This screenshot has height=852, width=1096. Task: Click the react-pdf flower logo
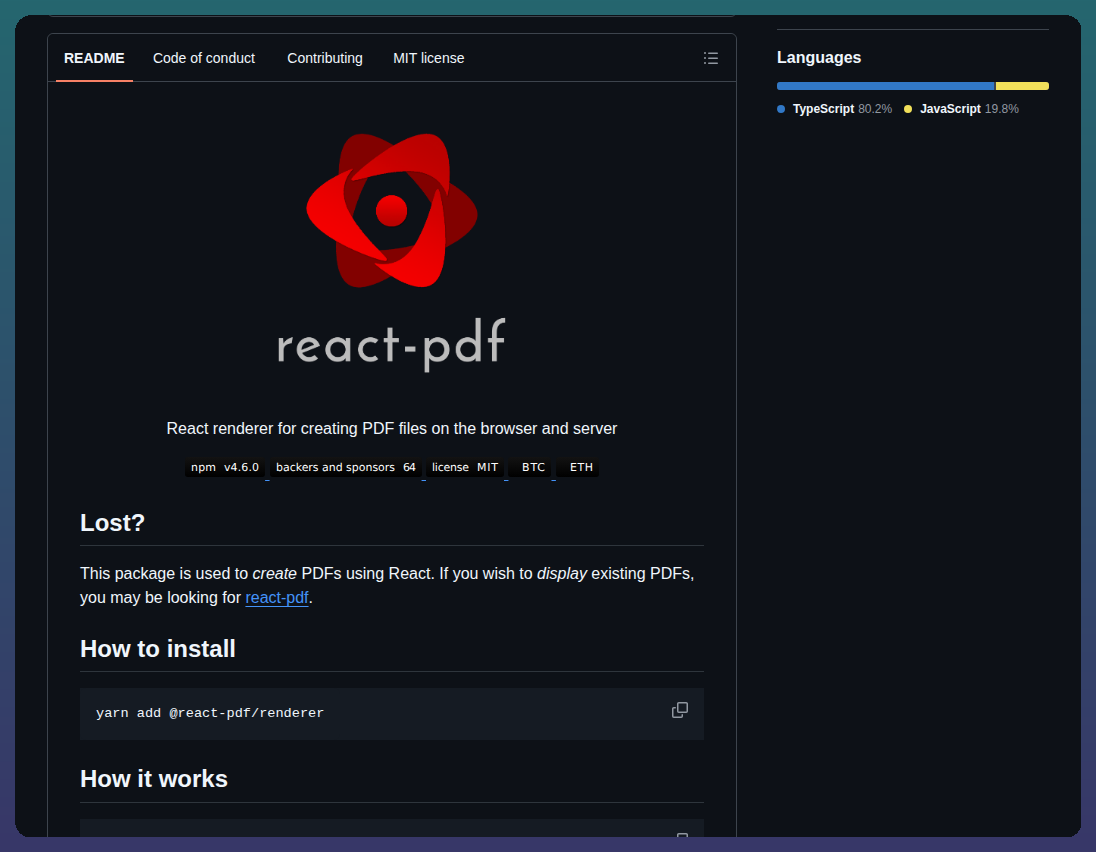coord(391,210)
